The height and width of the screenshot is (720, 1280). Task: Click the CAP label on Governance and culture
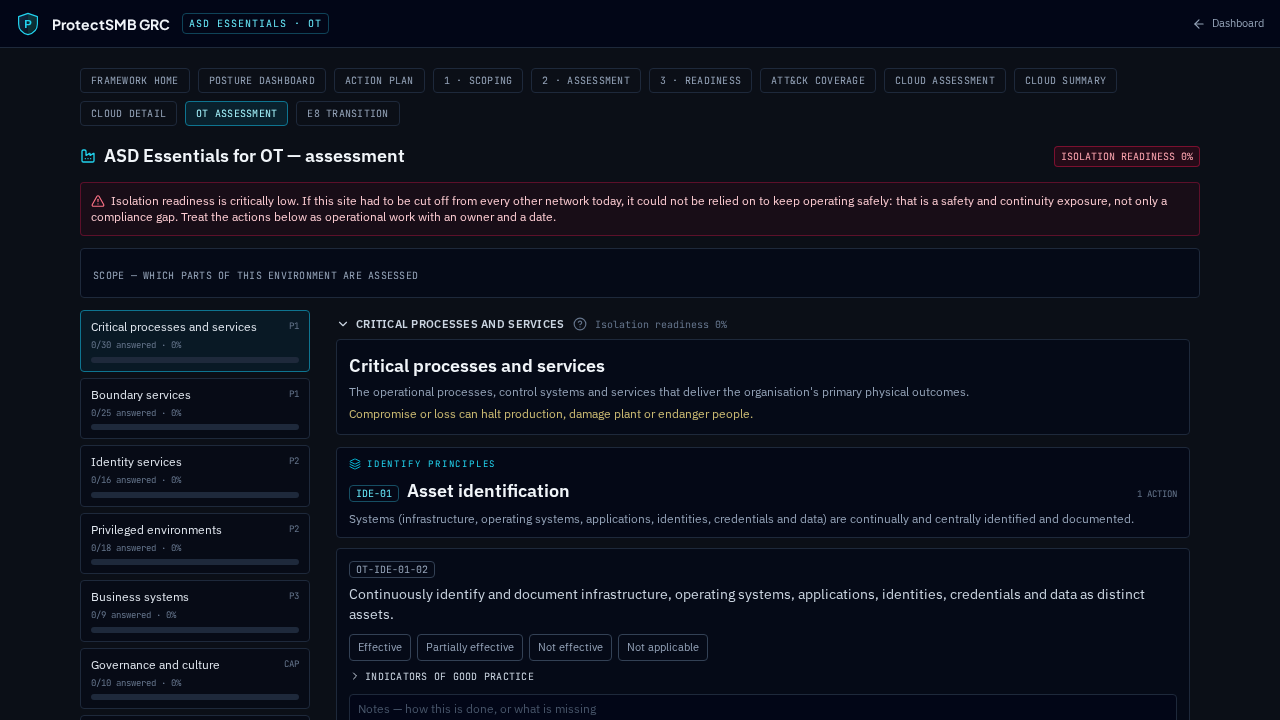291,664
